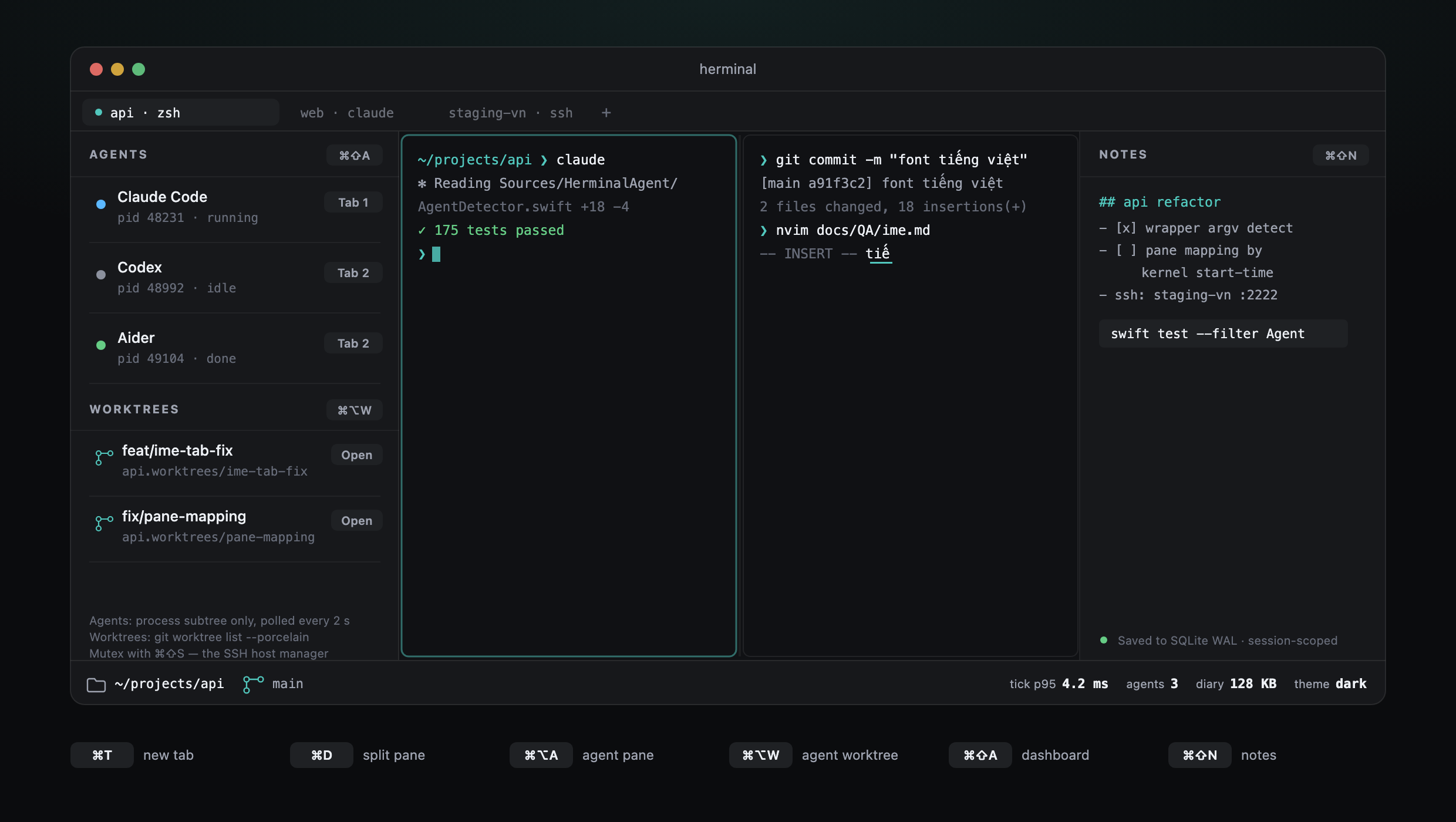Click 'ssh: staging-vn :2222' note line

tap(1188, 295)
